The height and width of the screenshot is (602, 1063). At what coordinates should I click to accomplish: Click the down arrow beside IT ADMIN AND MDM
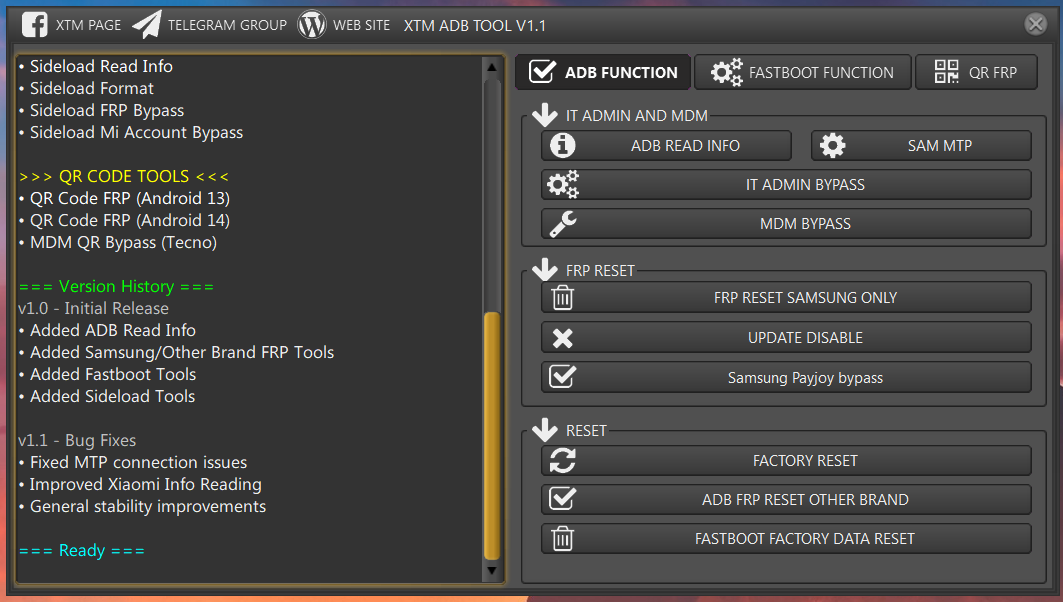544,115
